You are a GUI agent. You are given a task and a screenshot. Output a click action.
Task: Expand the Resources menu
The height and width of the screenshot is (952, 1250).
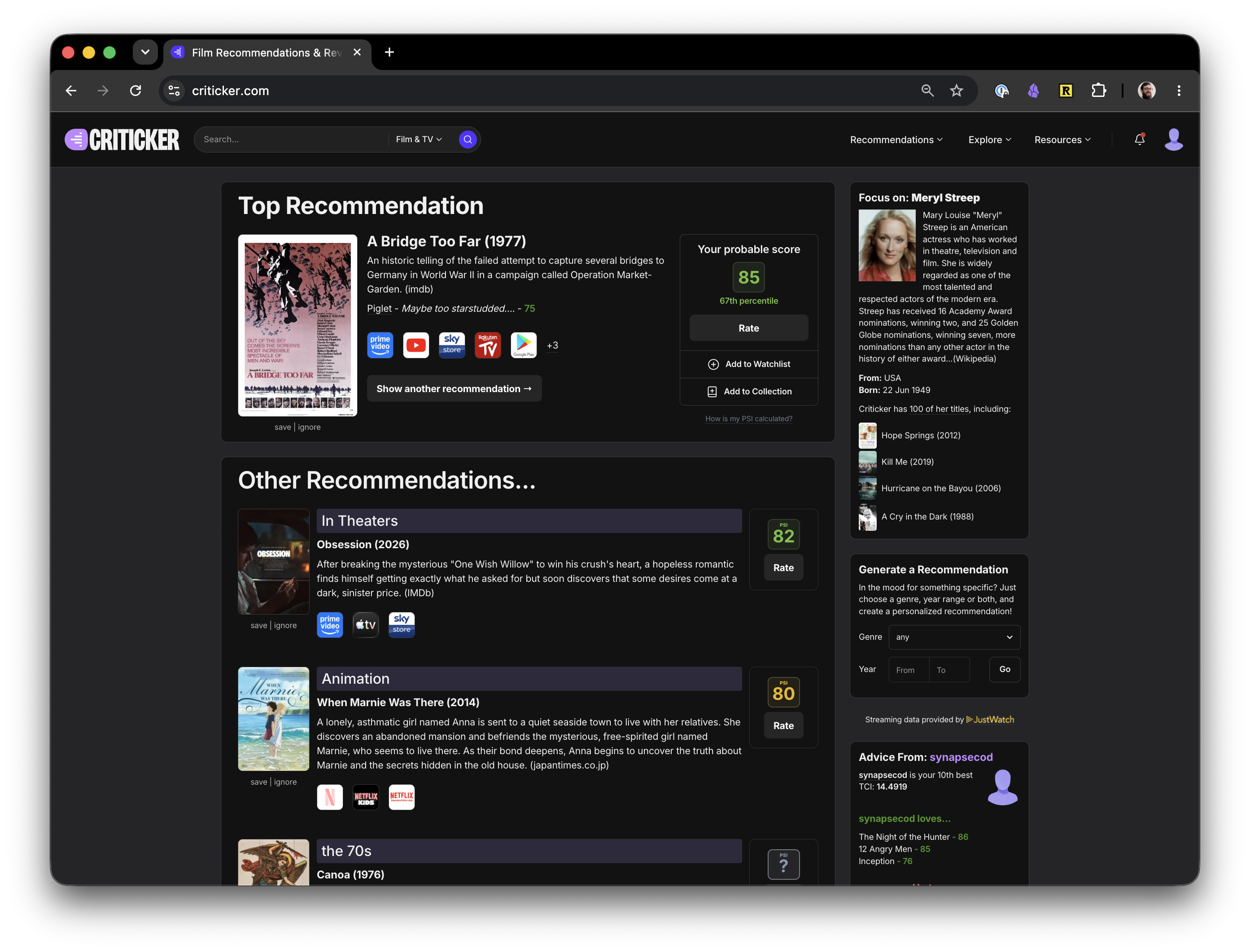[1062, 140]
